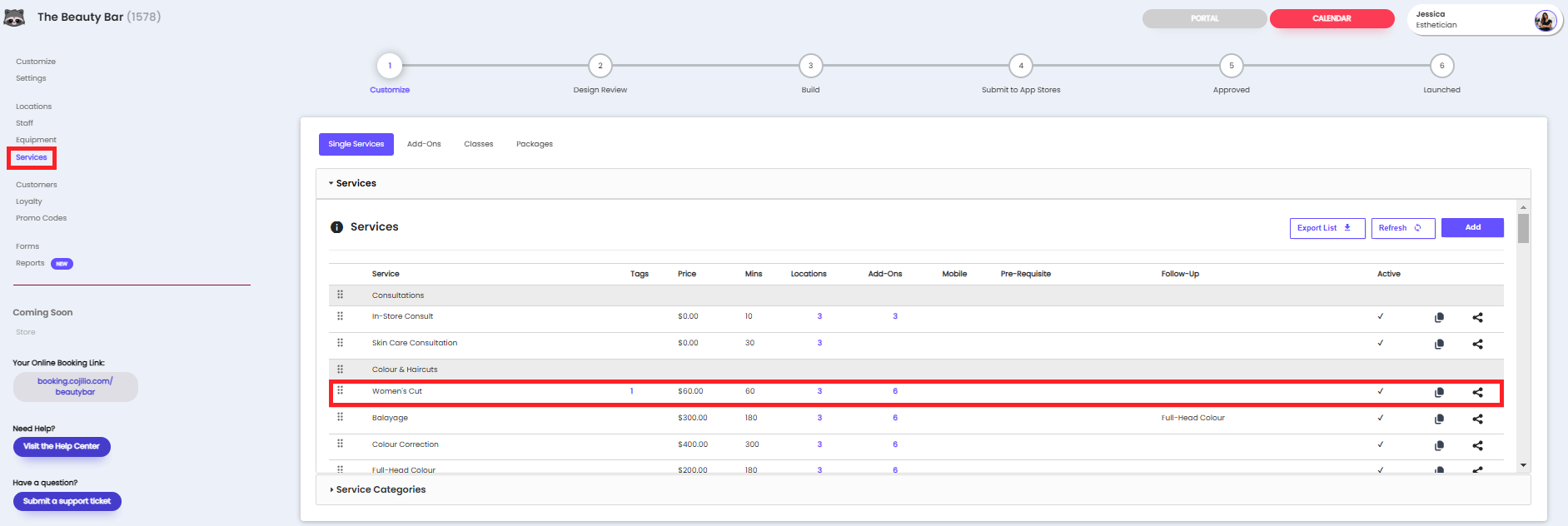This screenshot has width=1568, height=526.
Task: Open the locations count for Skin Care Consultation
Action: click(x=819, y=343)
